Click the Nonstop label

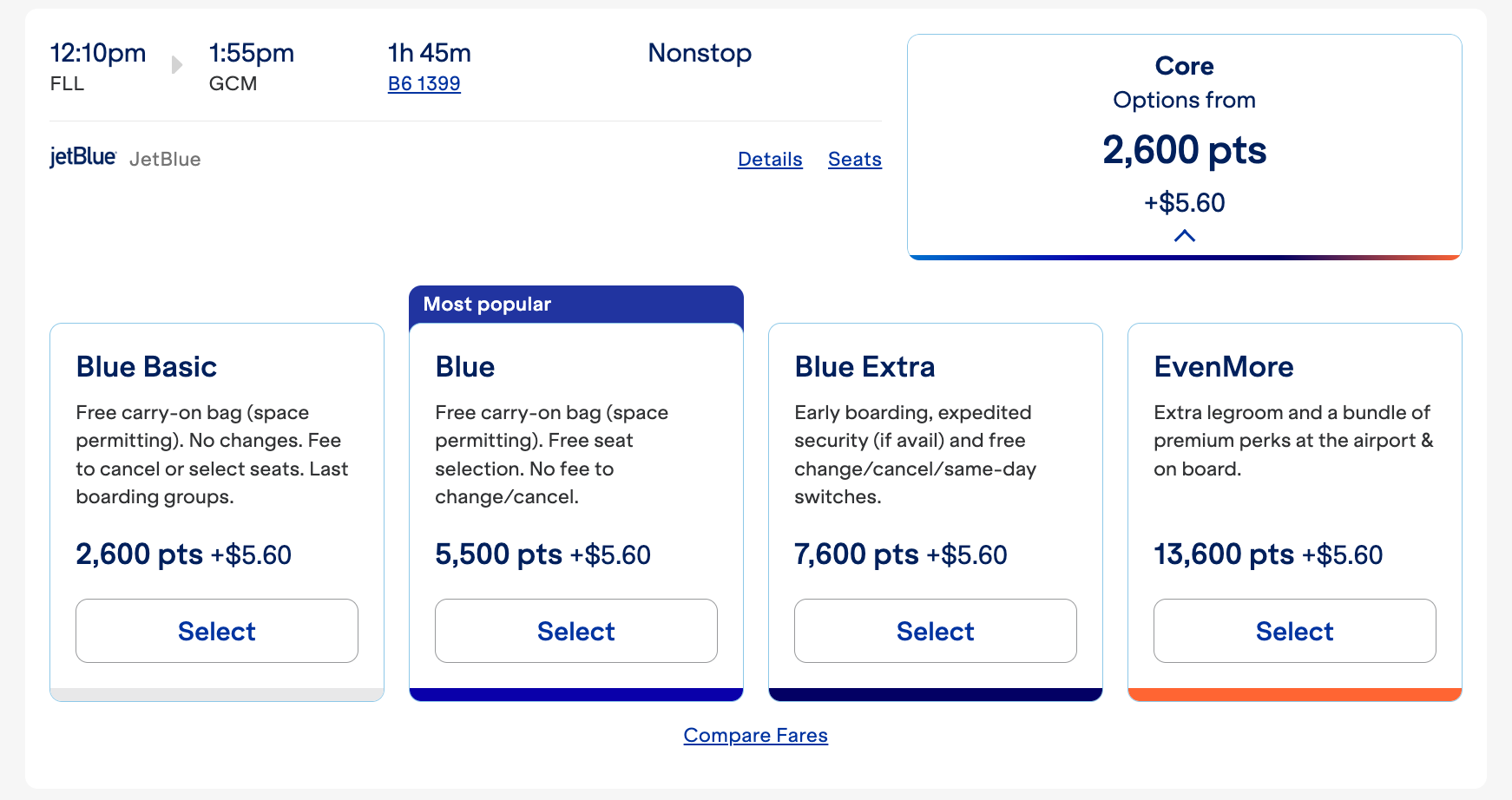tap(699, 53)
